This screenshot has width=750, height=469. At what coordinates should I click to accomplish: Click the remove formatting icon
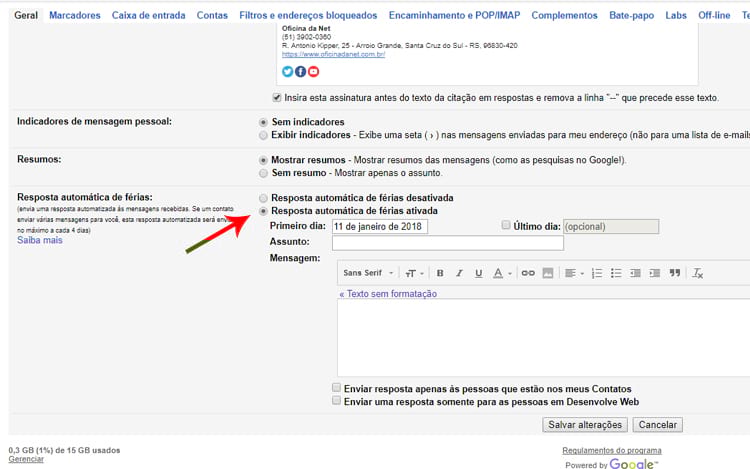[698, 273]
